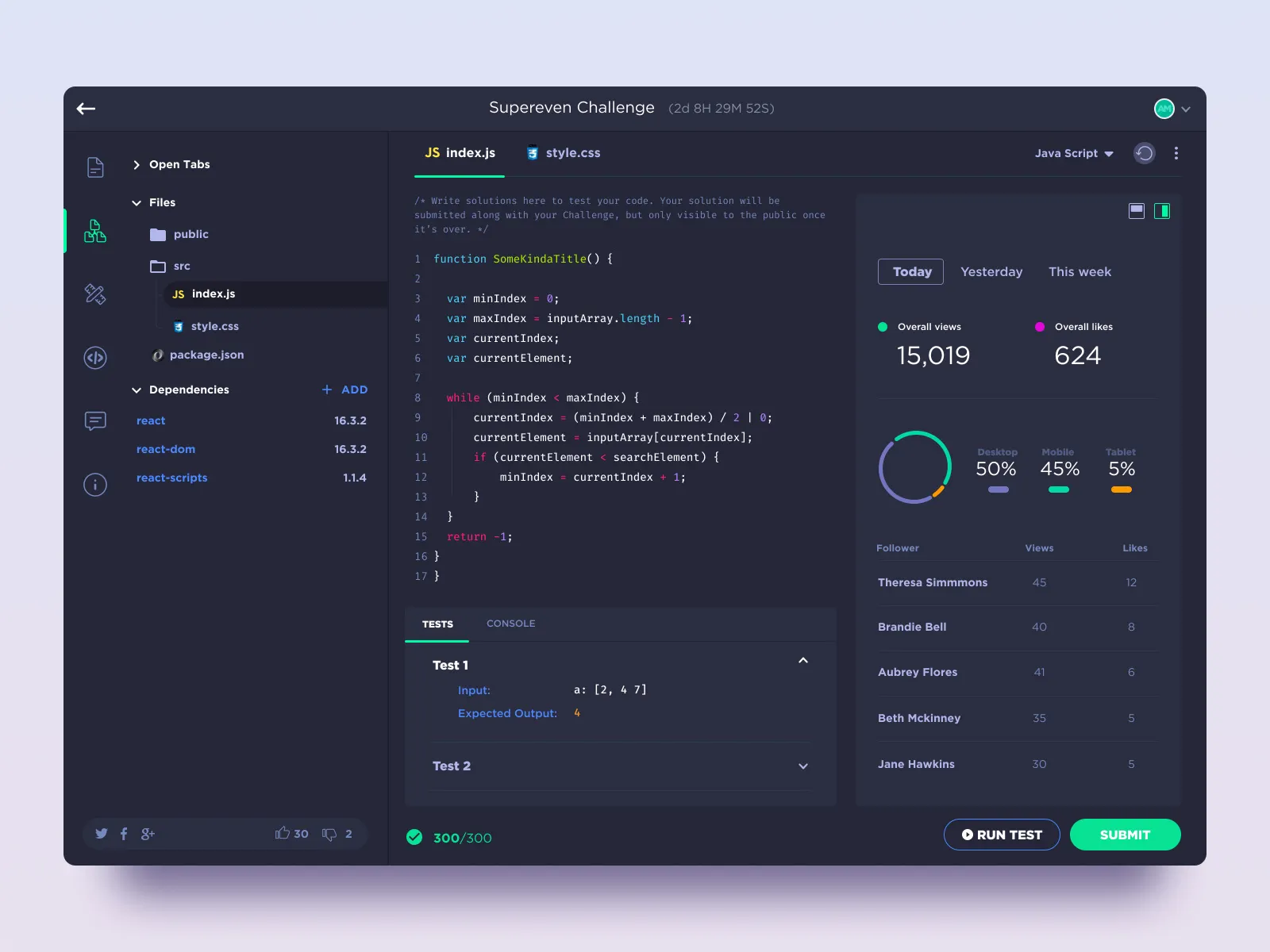Share the challenge on Twitter
Viewport: 1270px width, 952px height.
pyautogui.click(x=101, y=834)
